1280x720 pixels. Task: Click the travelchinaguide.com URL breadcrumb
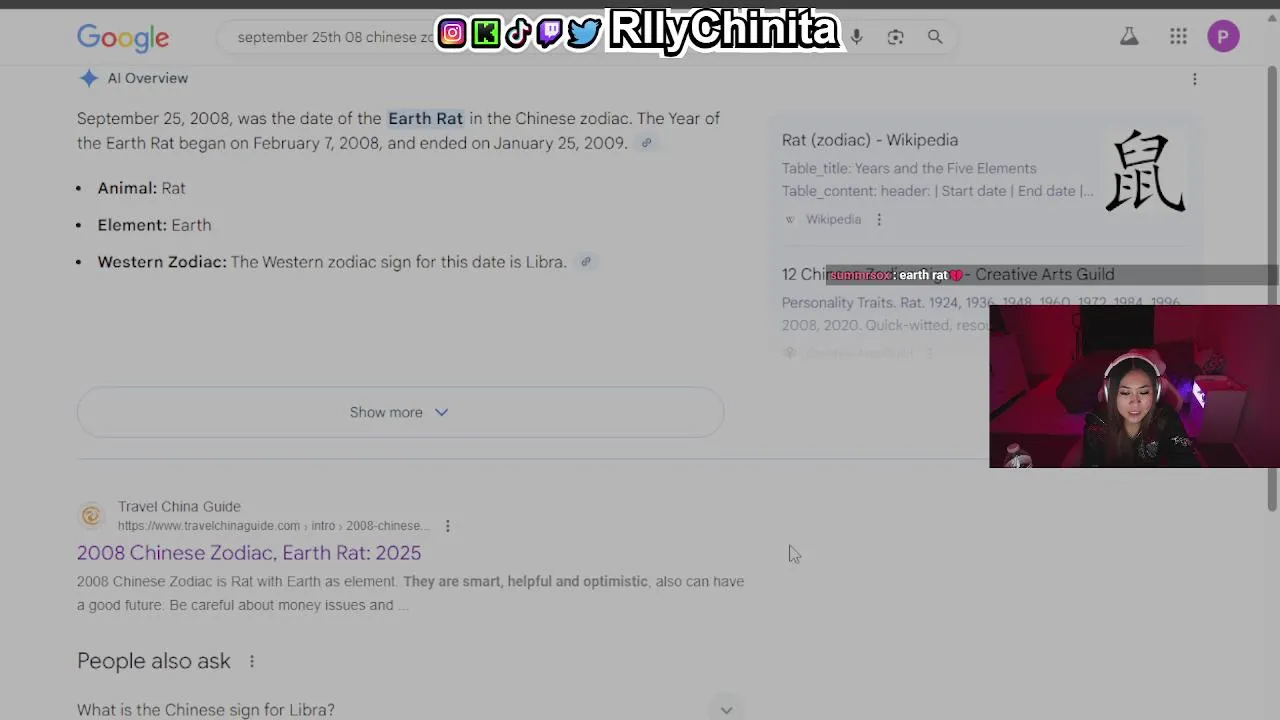(273, 526)
